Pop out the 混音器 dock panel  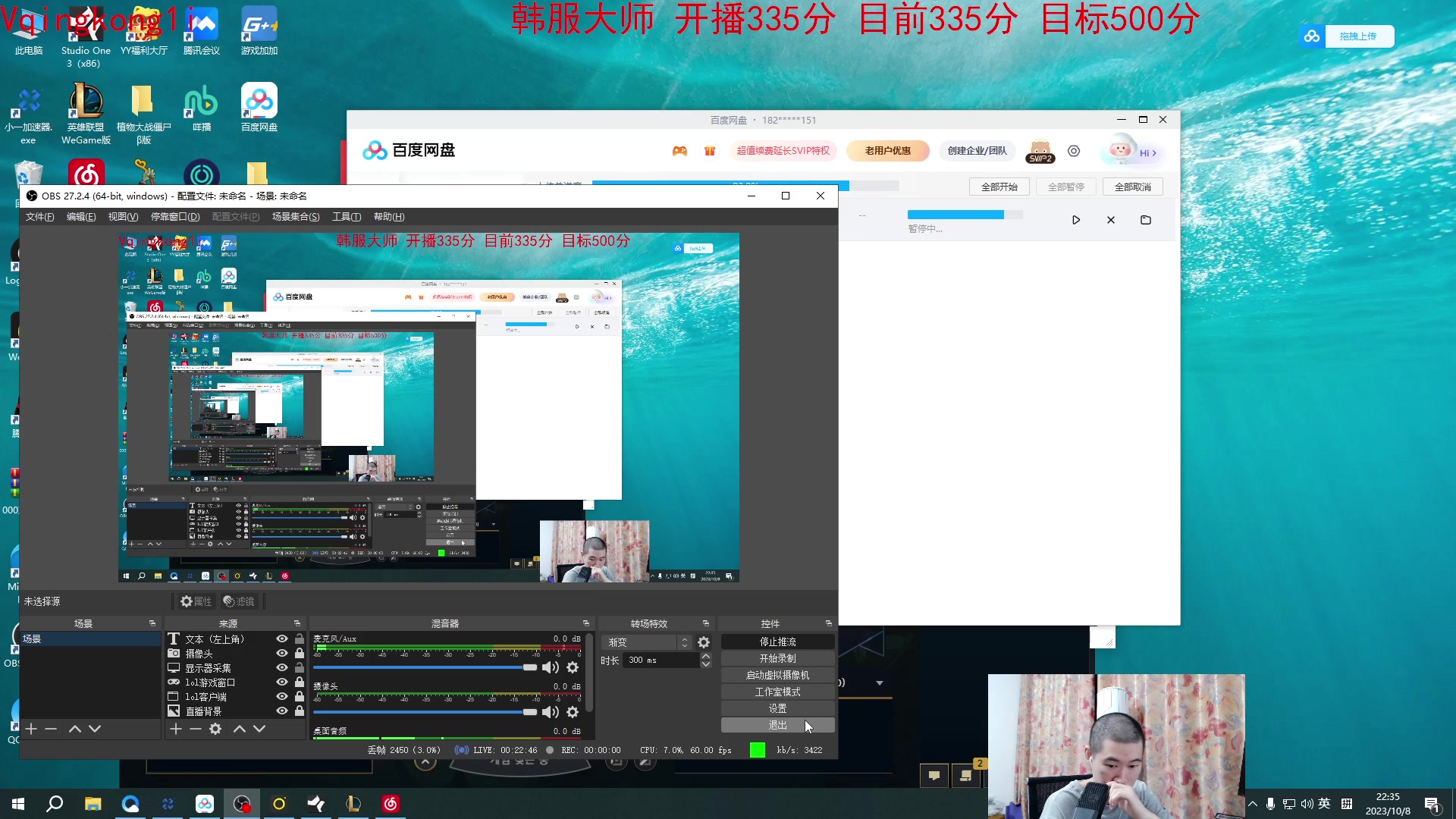tap(585, 623)
